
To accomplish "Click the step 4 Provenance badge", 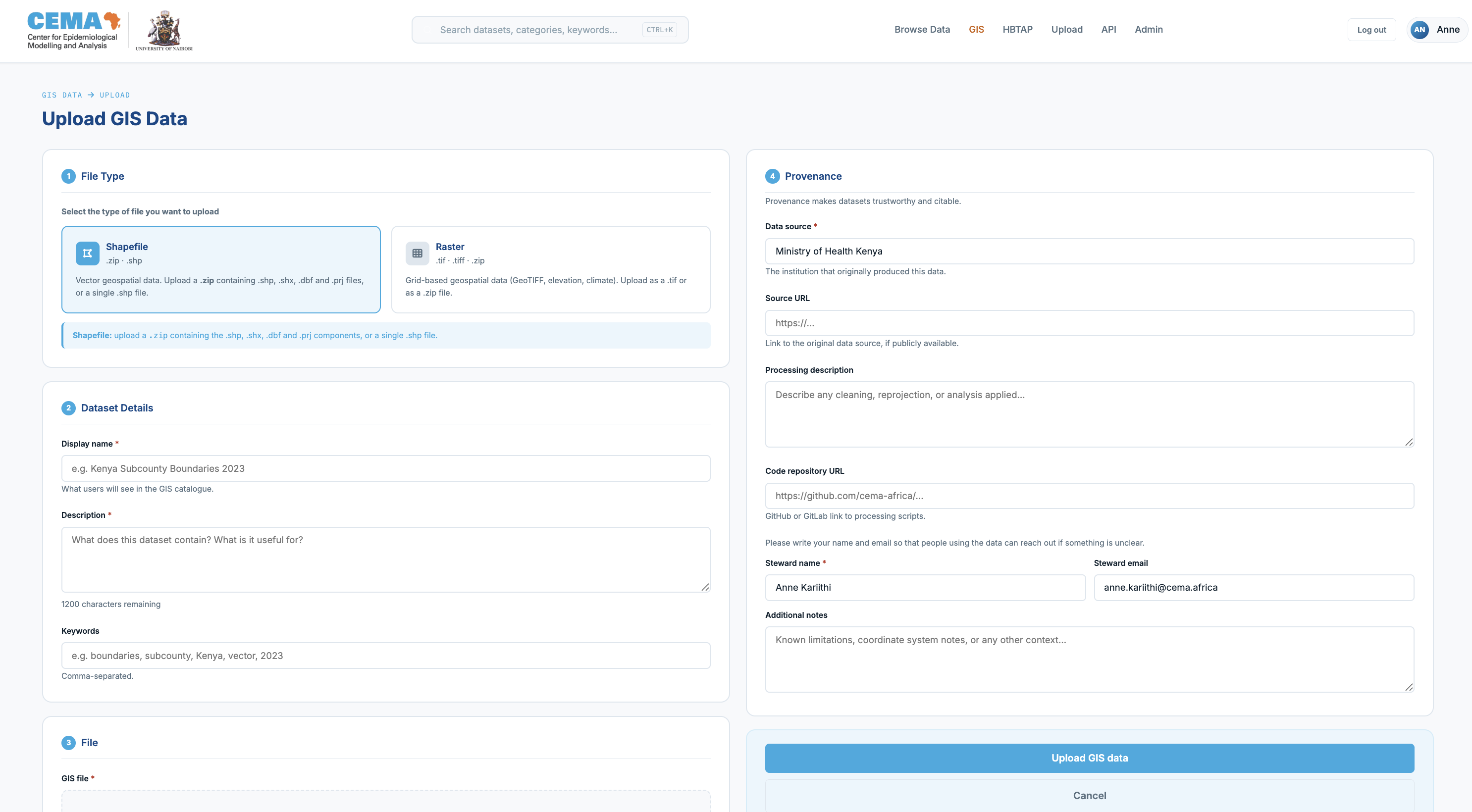I will pos(772,176).
